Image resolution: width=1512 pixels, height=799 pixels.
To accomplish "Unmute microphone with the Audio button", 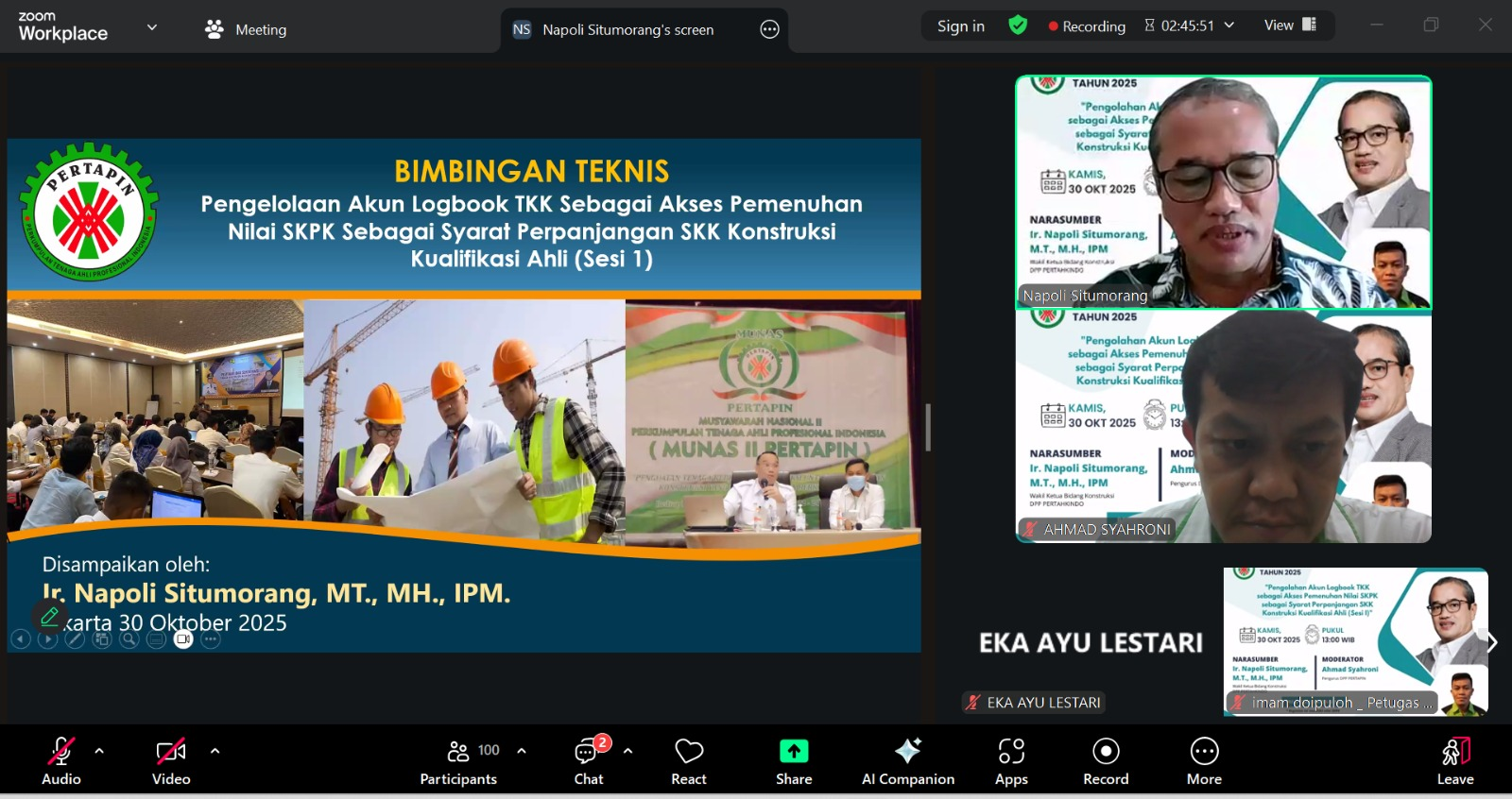I will [x=60, y=759].
